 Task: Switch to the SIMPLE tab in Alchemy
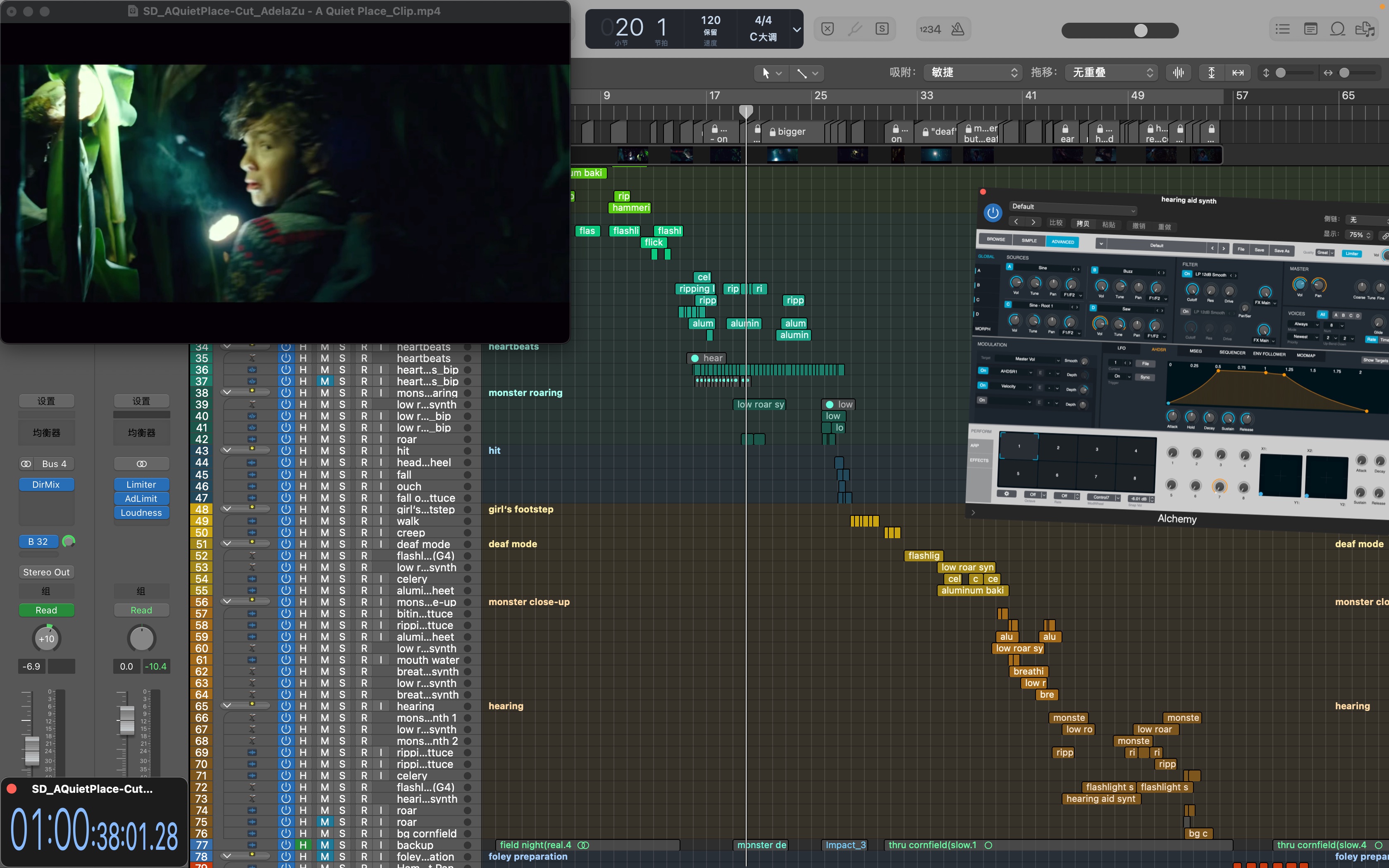tap(1029, 241)
